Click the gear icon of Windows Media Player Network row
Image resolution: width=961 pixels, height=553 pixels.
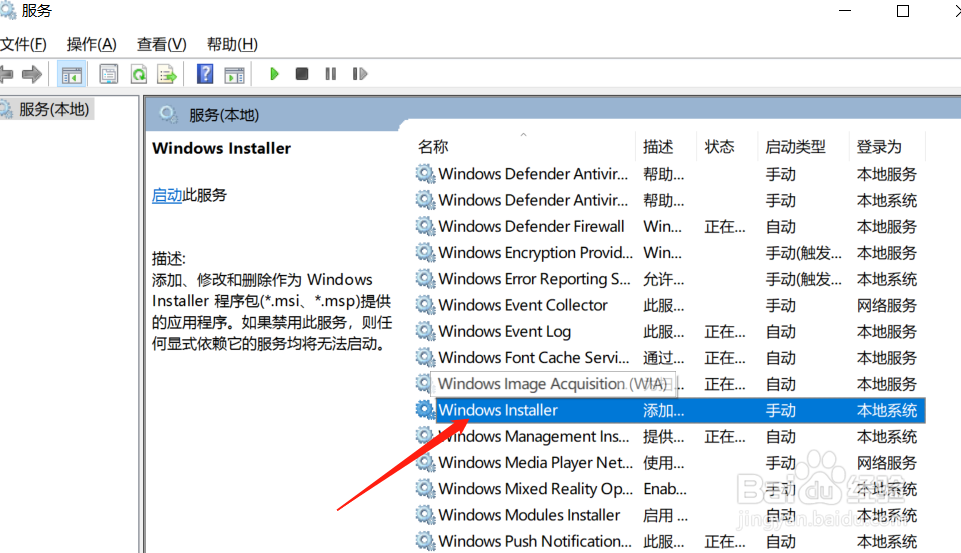425,462
